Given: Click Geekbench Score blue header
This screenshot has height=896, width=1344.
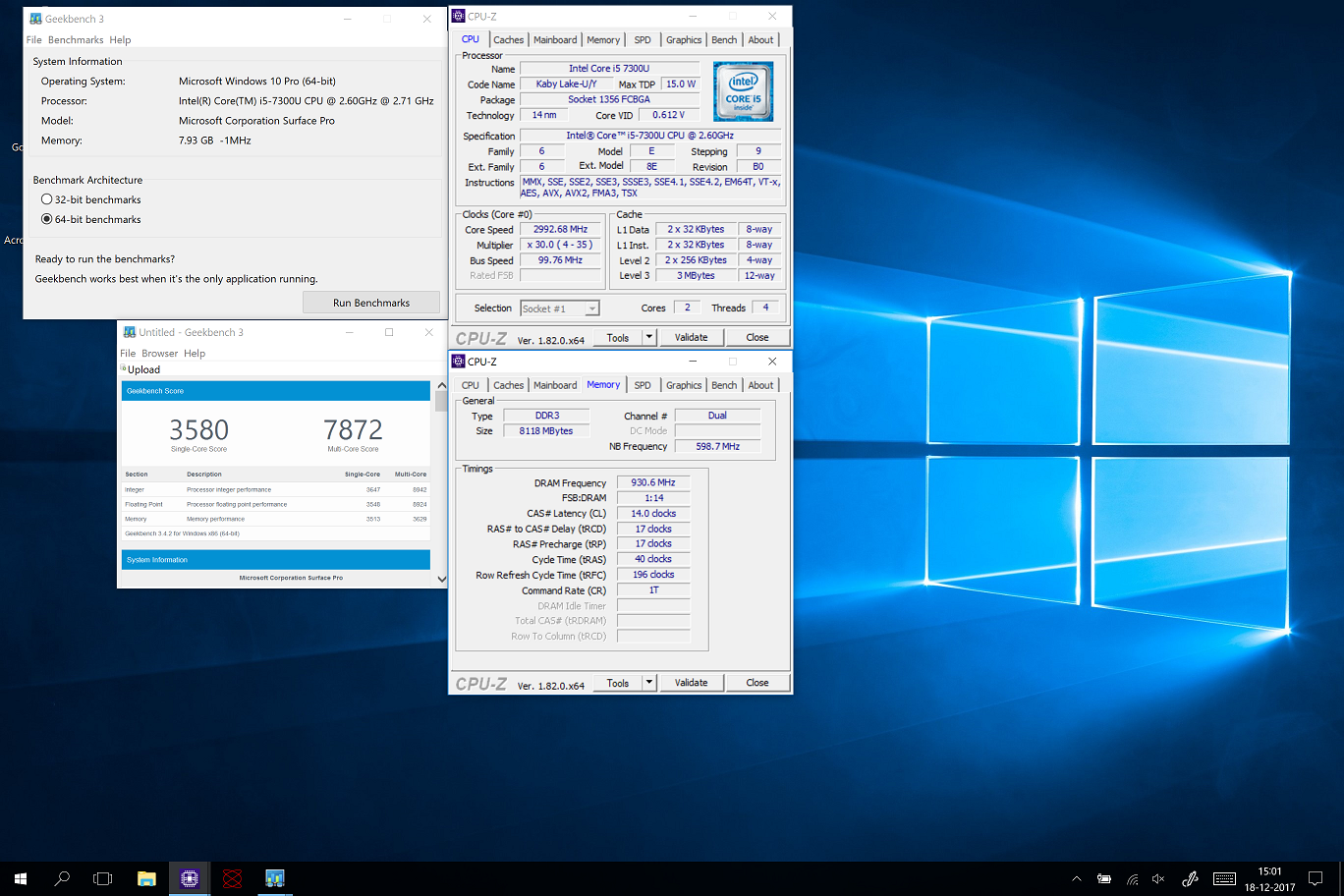Looking at the screenshot, I should (x=276, y=391).
